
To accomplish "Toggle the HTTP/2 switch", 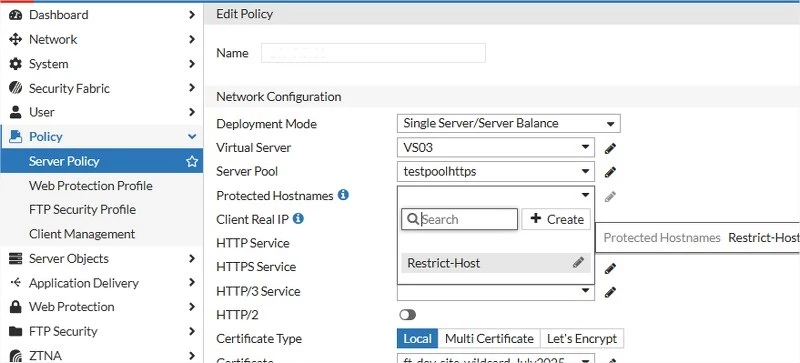I will point(408,315).
